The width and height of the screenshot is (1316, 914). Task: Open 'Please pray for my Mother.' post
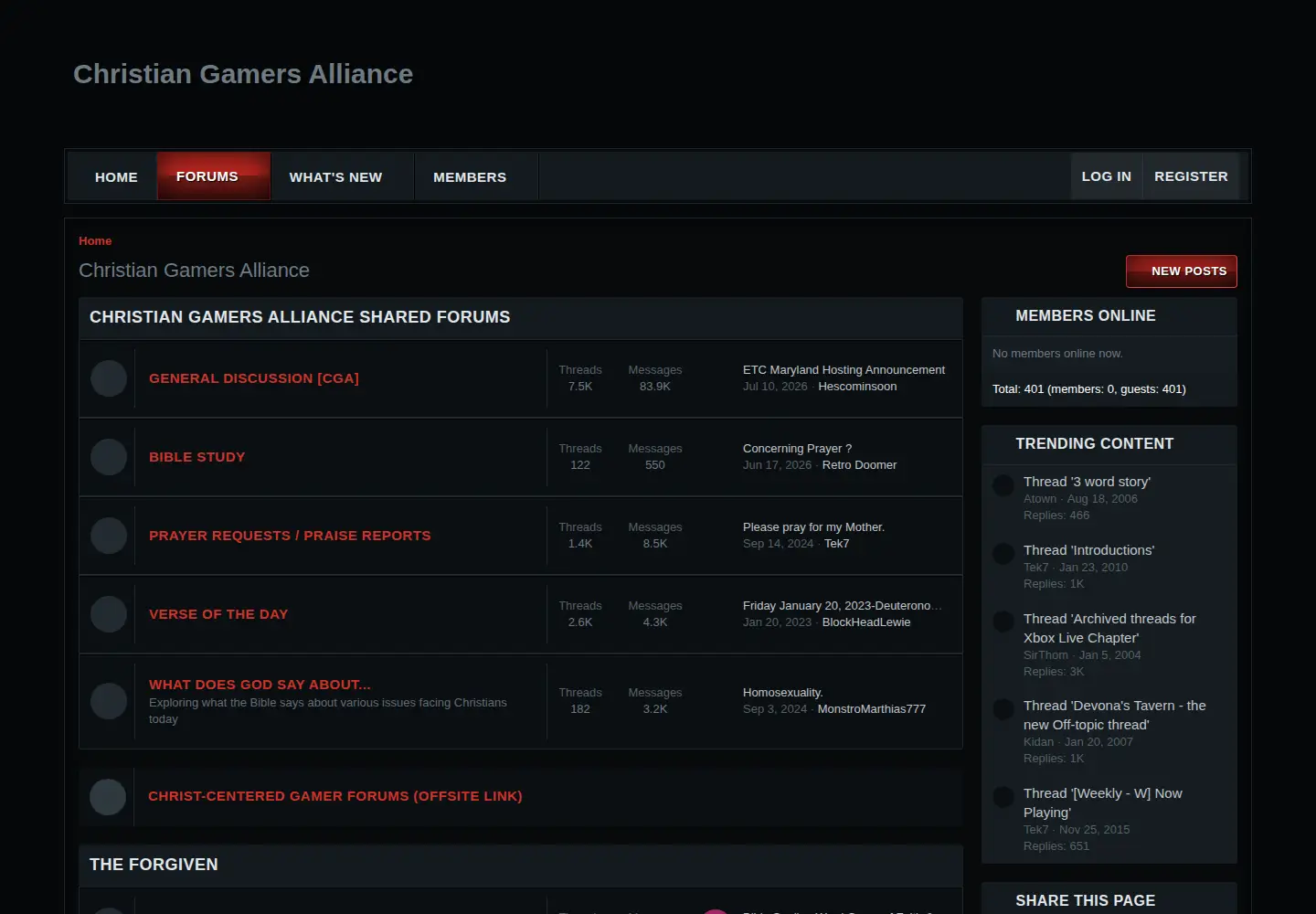pos(813,527)
